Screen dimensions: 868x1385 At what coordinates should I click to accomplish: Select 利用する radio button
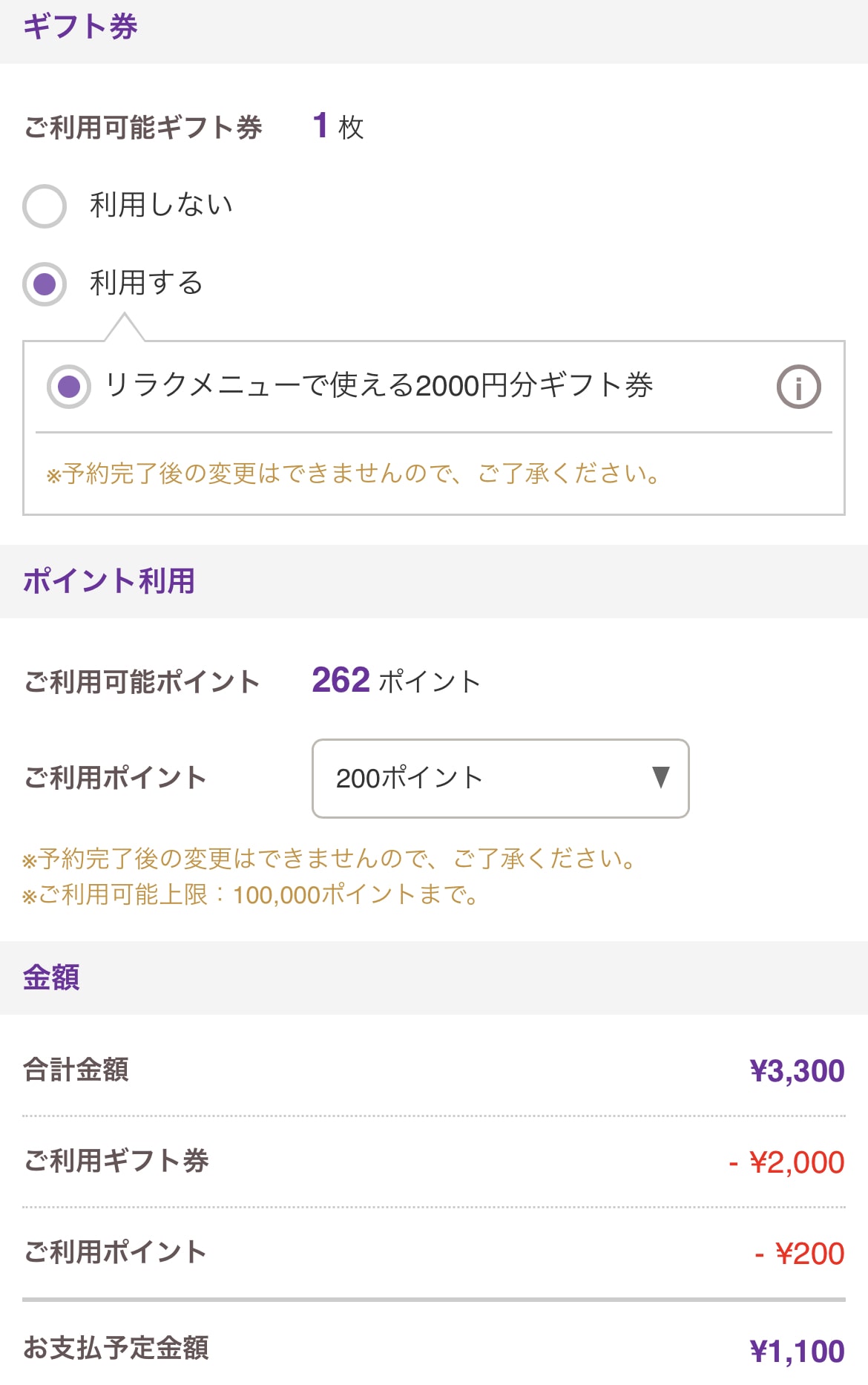click(45, 284)
